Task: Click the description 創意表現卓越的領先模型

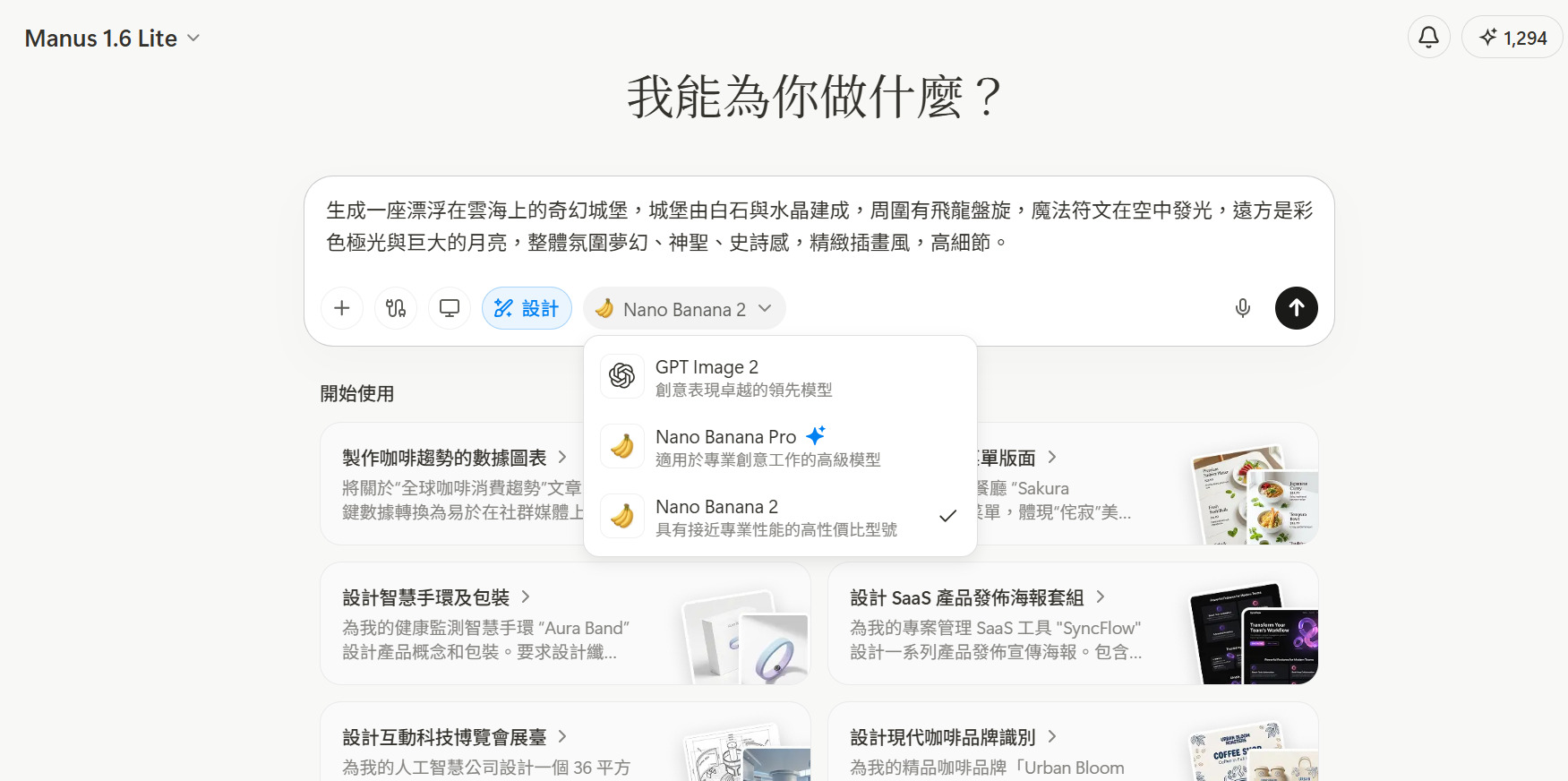Action: [744, 390]
